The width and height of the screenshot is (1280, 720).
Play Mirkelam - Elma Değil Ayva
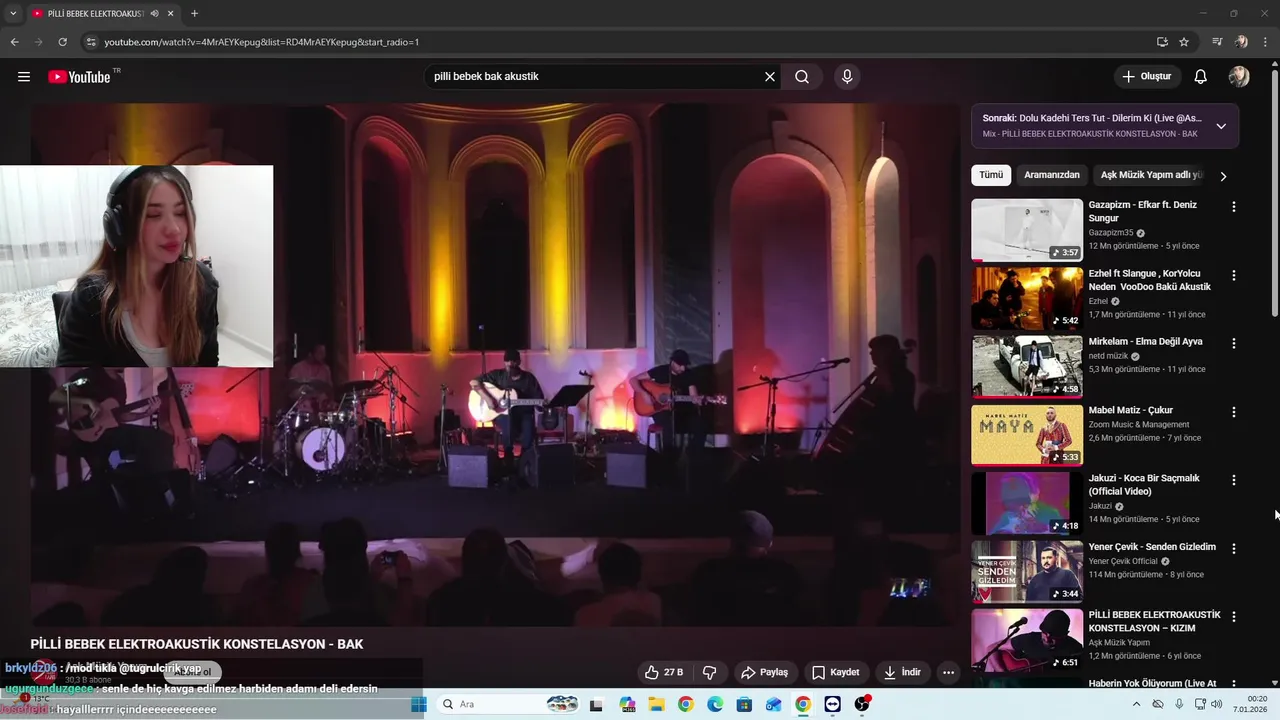click(x=1027, y=366)
